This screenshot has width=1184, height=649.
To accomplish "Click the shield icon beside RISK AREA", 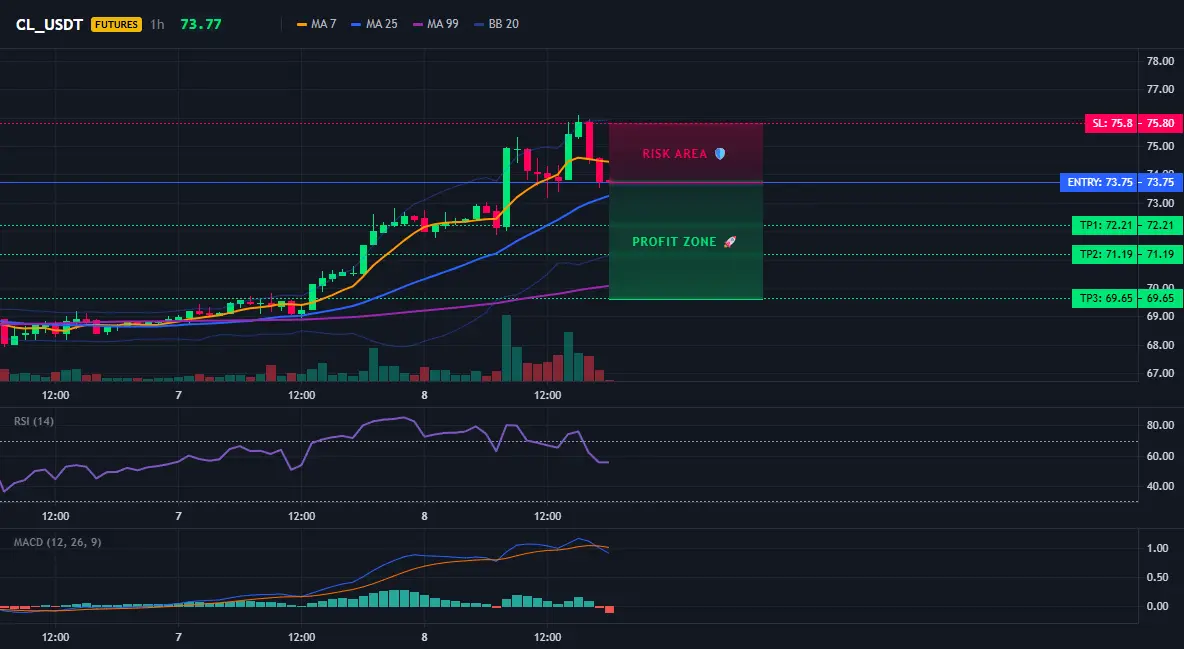I will click(x=720, y=154).
